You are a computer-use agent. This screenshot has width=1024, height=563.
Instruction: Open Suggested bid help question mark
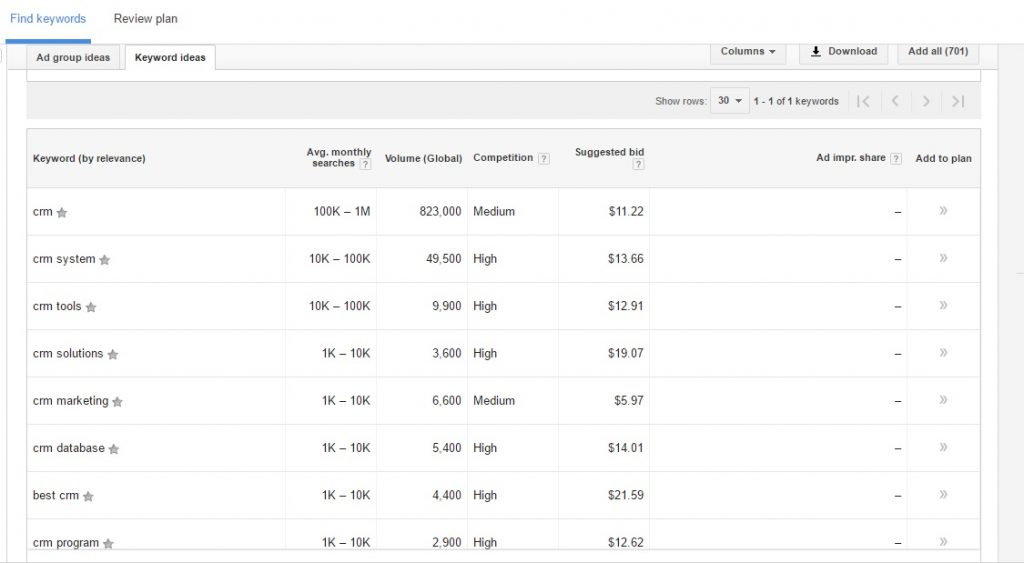(638, 164)
